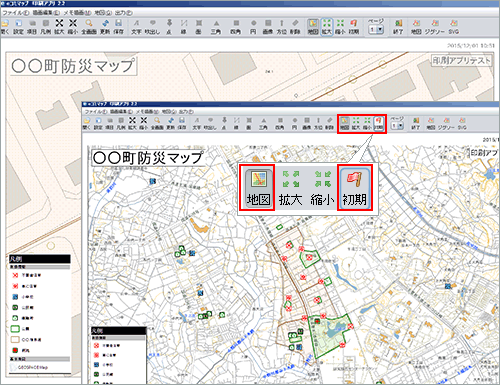Select the 吹出し balloon tool in back window
This screenshot has height=385, width=500.
[152, 27]
